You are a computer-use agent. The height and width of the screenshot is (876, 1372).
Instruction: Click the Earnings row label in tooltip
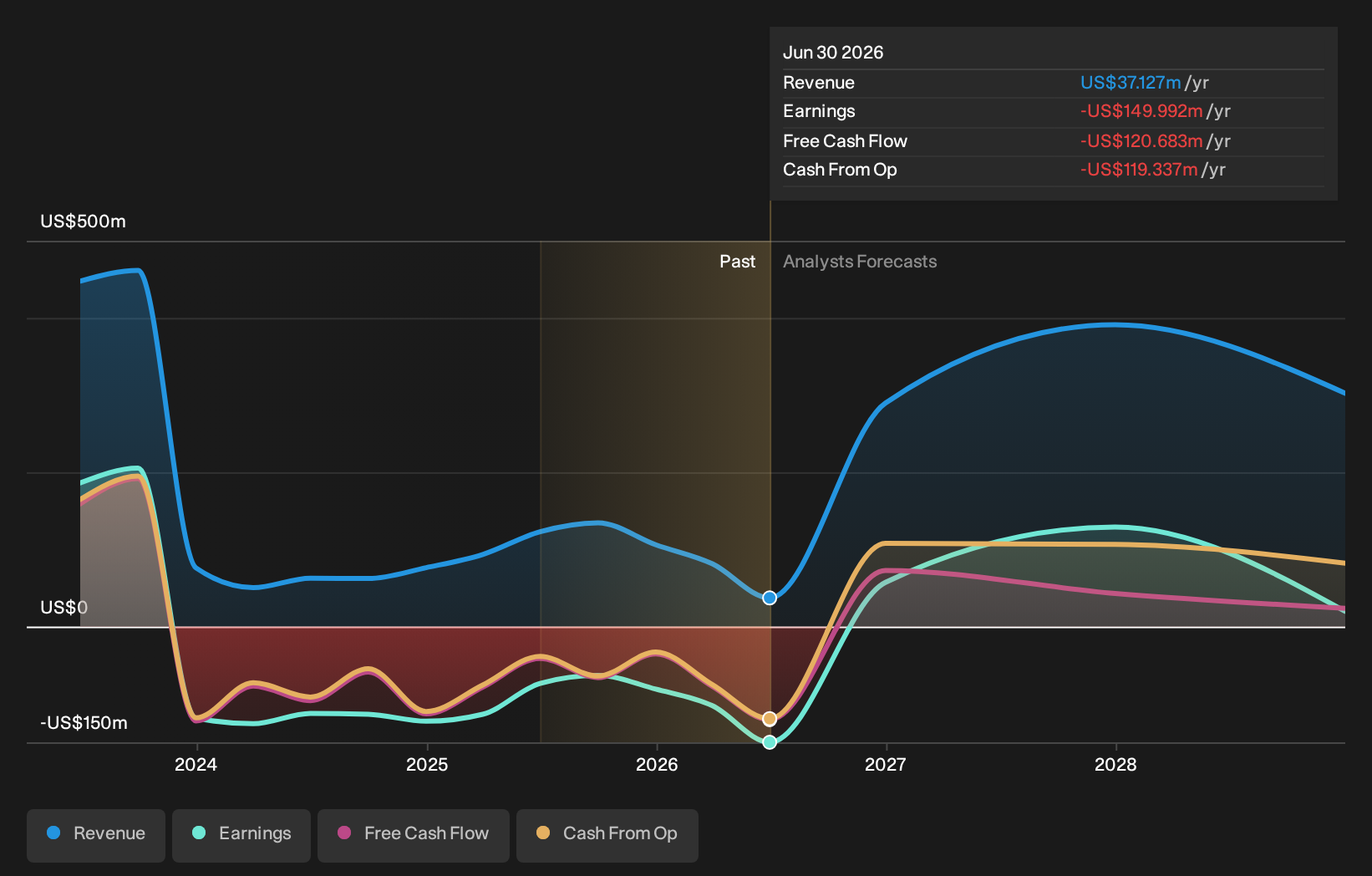point(819,111)
